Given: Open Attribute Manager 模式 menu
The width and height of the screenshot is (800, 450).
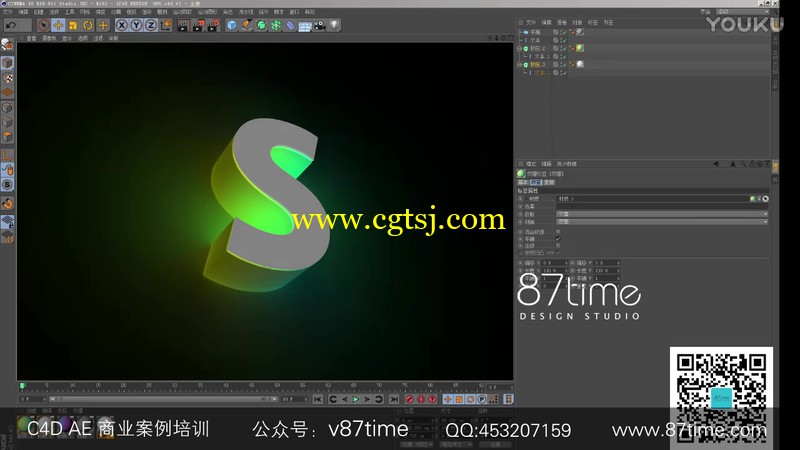Looking at the screenshot, I should tap(531, 164).
